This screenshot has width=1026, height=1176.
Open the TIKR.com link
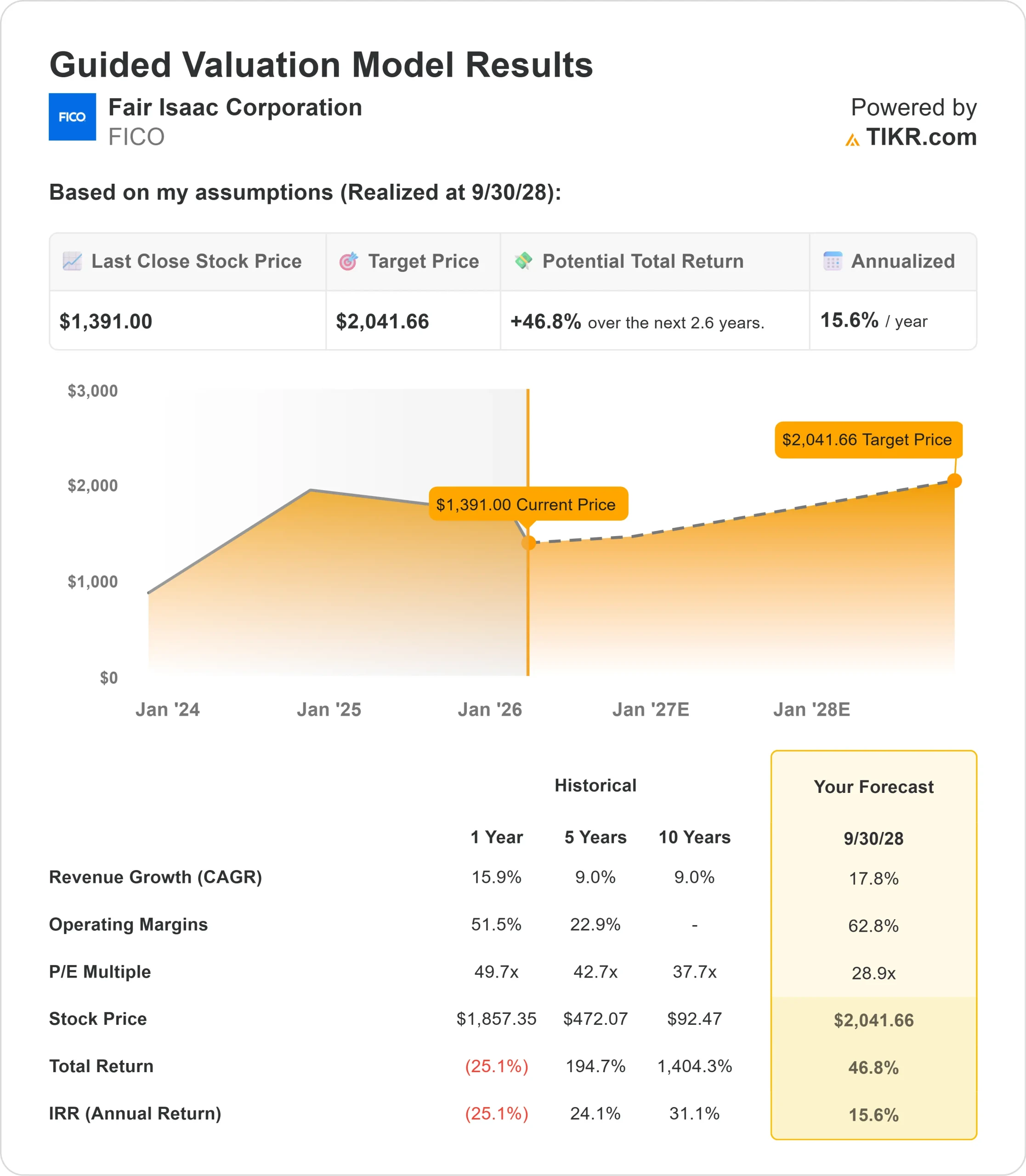pos(921,137)
